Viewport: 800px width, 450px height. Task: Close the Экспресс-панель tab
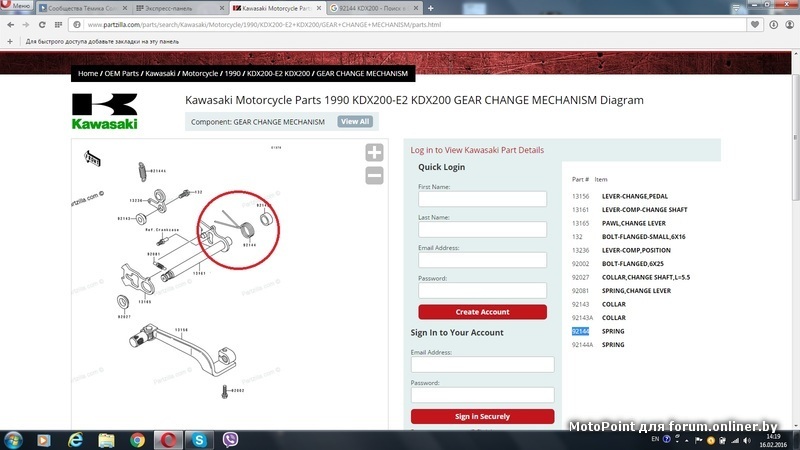[x=221, y=8]
